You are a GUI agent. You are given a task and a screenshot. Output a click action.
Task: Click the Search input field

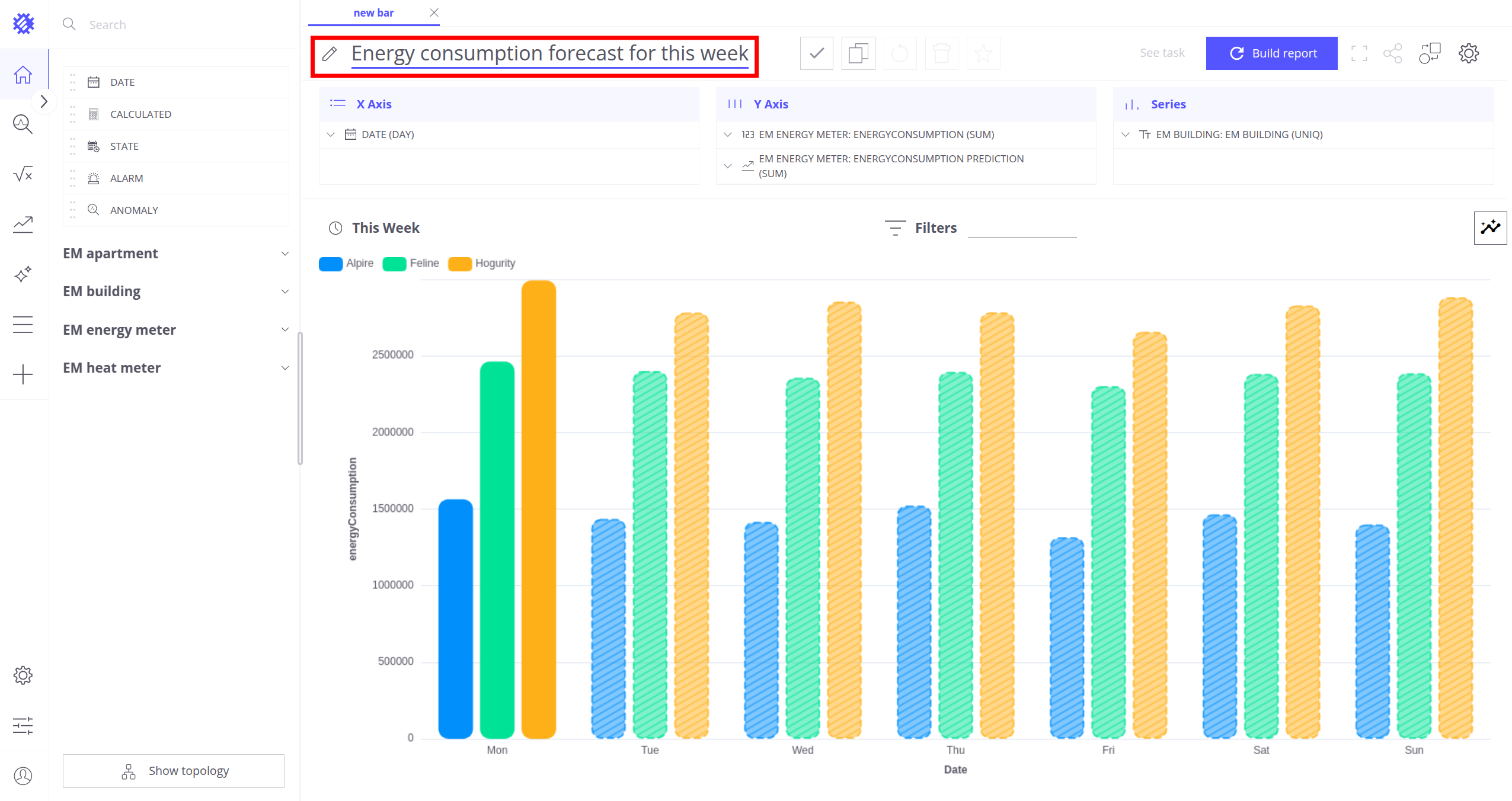coord(178,25)
